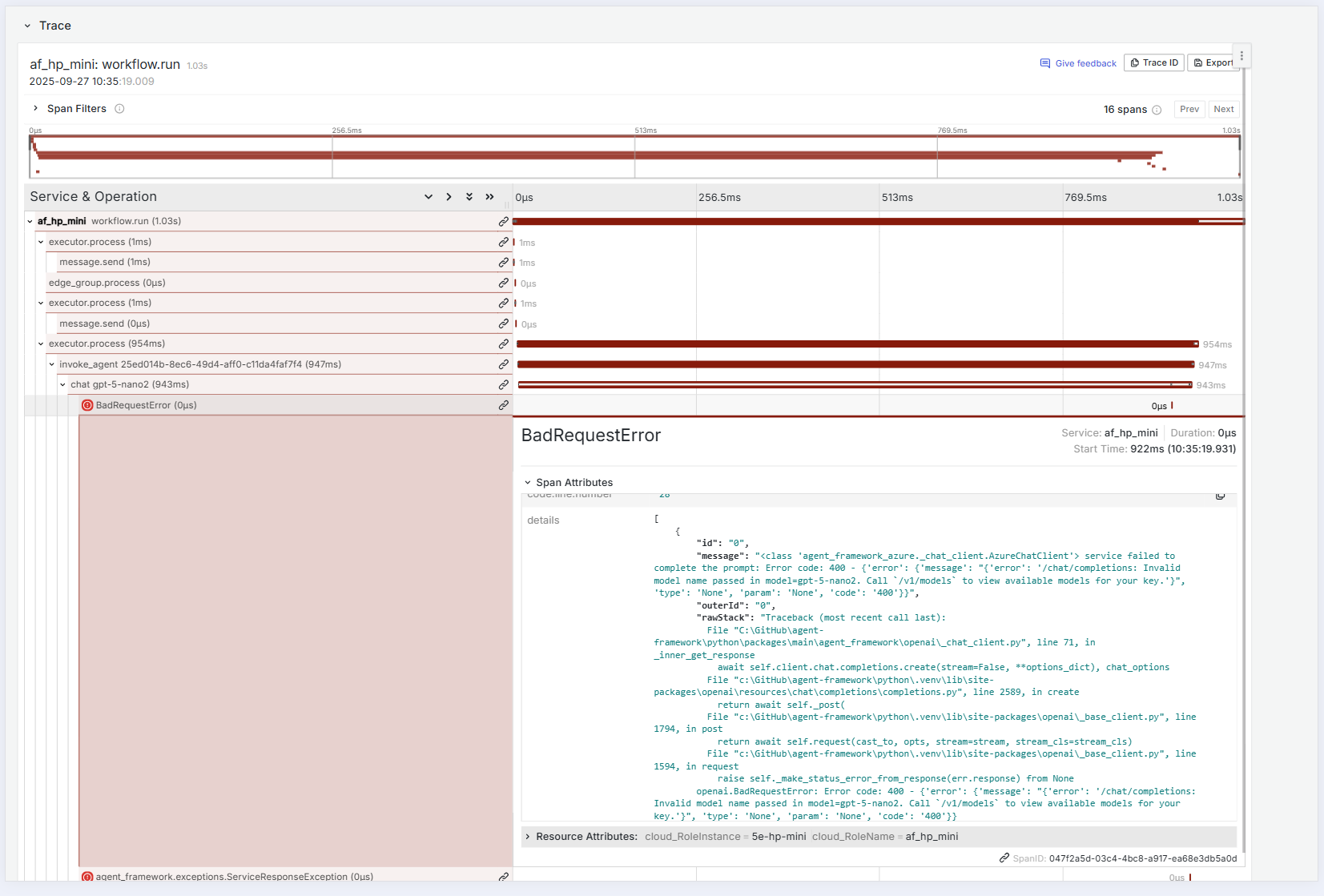Click the ServiceResponseException error icon

coord(87,877)
